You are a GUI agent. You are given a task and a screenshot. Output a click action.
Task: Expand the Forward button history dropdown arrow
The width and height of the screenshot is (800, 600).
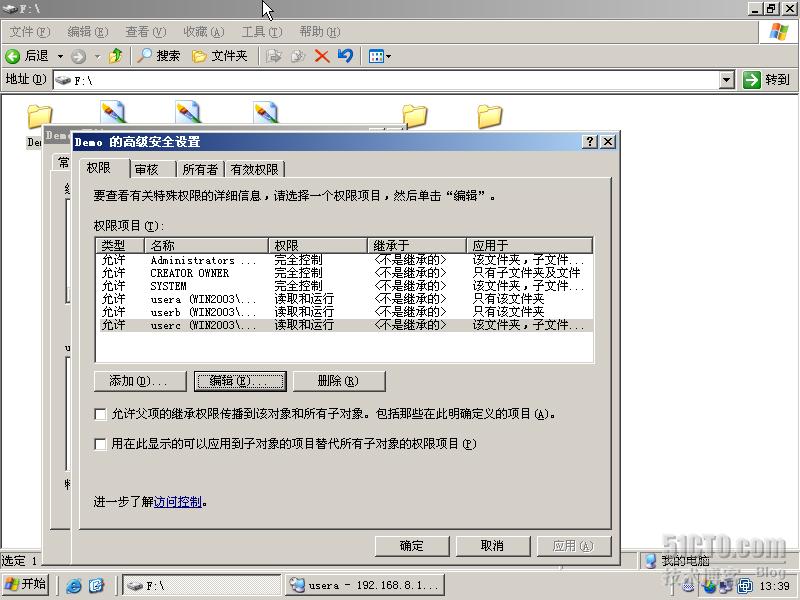(x=97, y=56)
